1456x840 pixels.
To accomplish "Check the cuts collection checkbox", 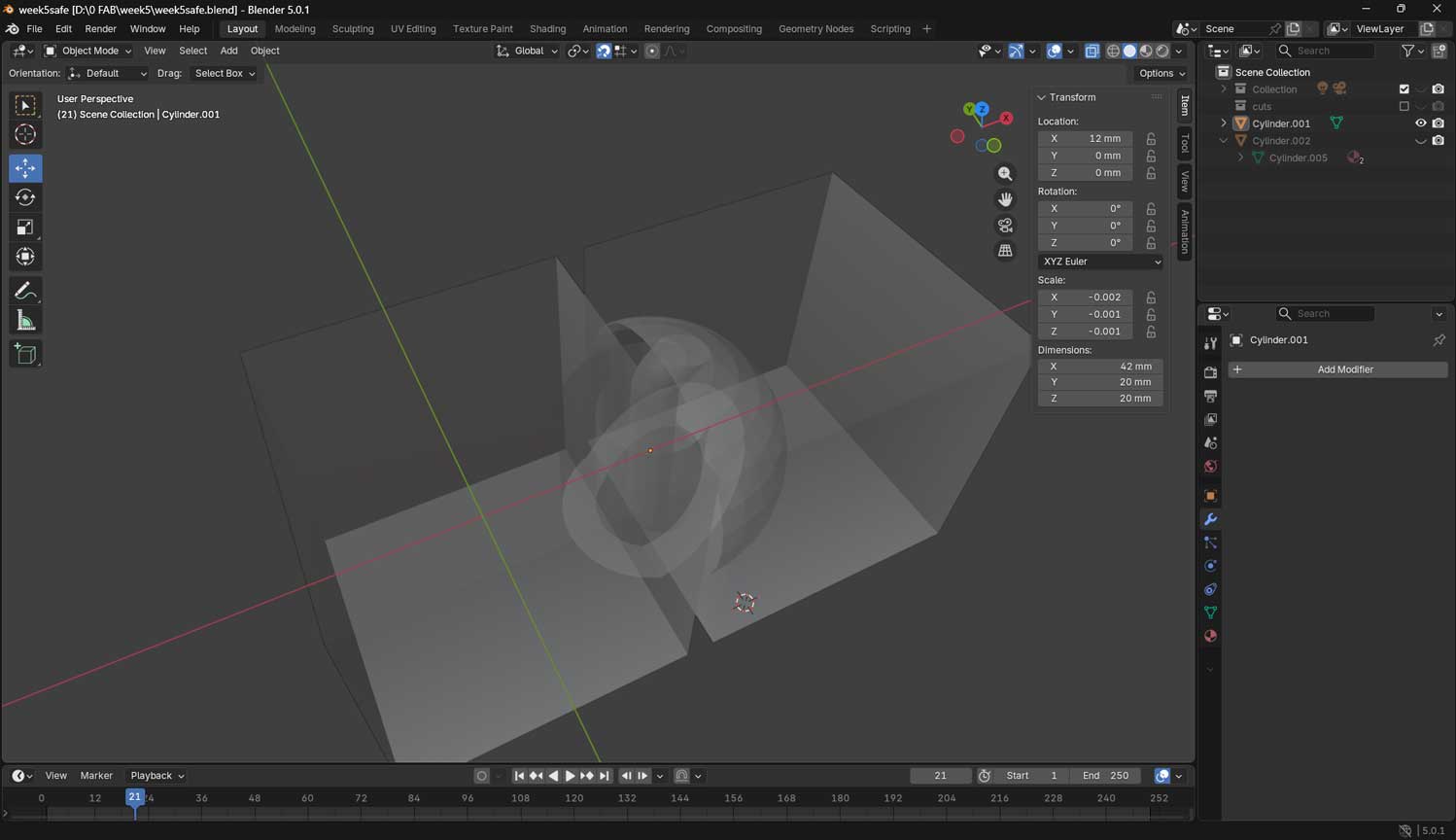I will 1404,106.
